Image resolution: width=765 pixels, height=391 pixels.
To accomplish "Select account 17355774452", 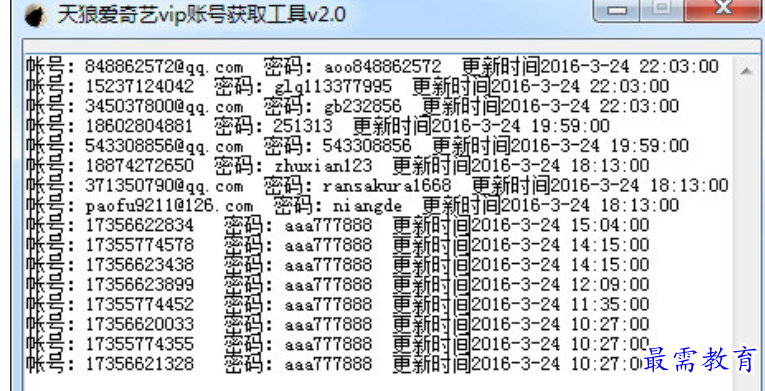I will 140,304.
